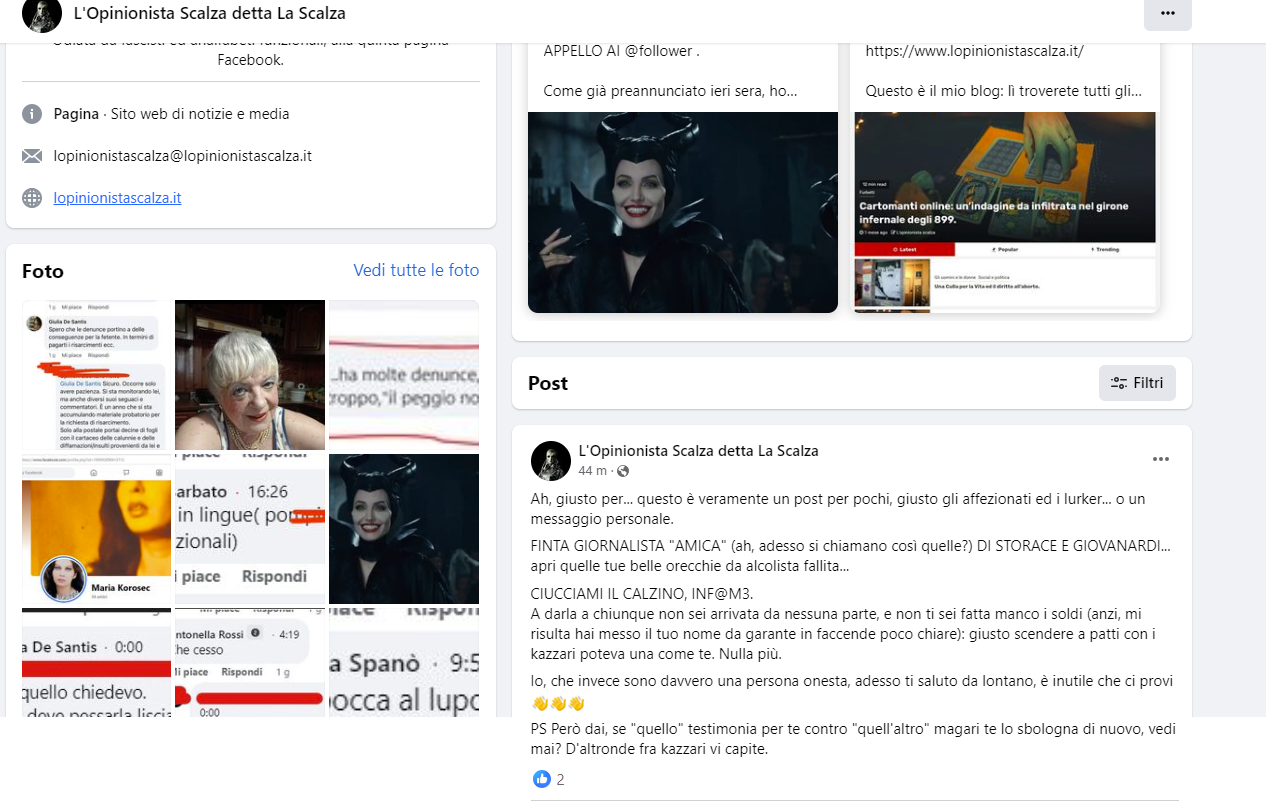The height and width of the screenshot is (802, 1266).
Task: Open the 'a Spanò' screenshot photo
Action: 404,662
